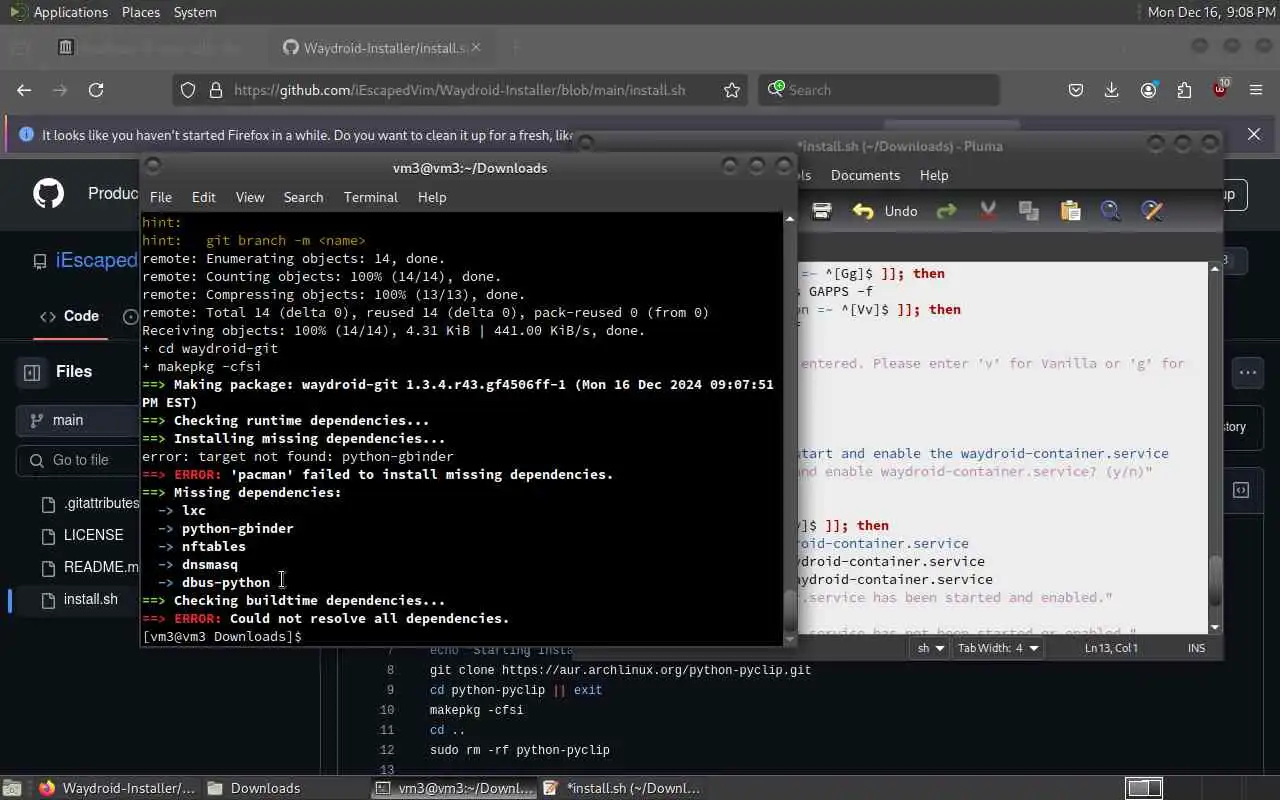Screen dimensions: 1280x800
Task: Click the tracking protection shield icon
Action: [188, 90]
